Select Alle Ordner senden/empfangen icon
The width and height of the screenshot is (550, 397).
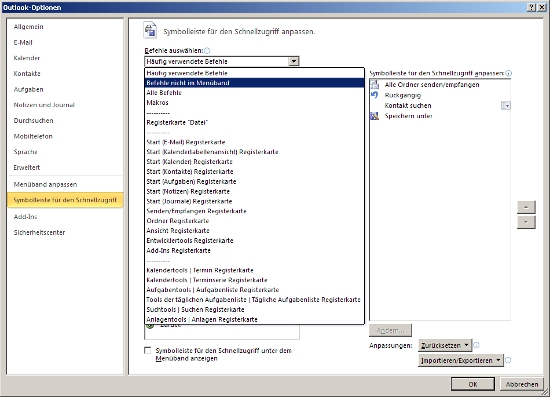tap(375, 85)
